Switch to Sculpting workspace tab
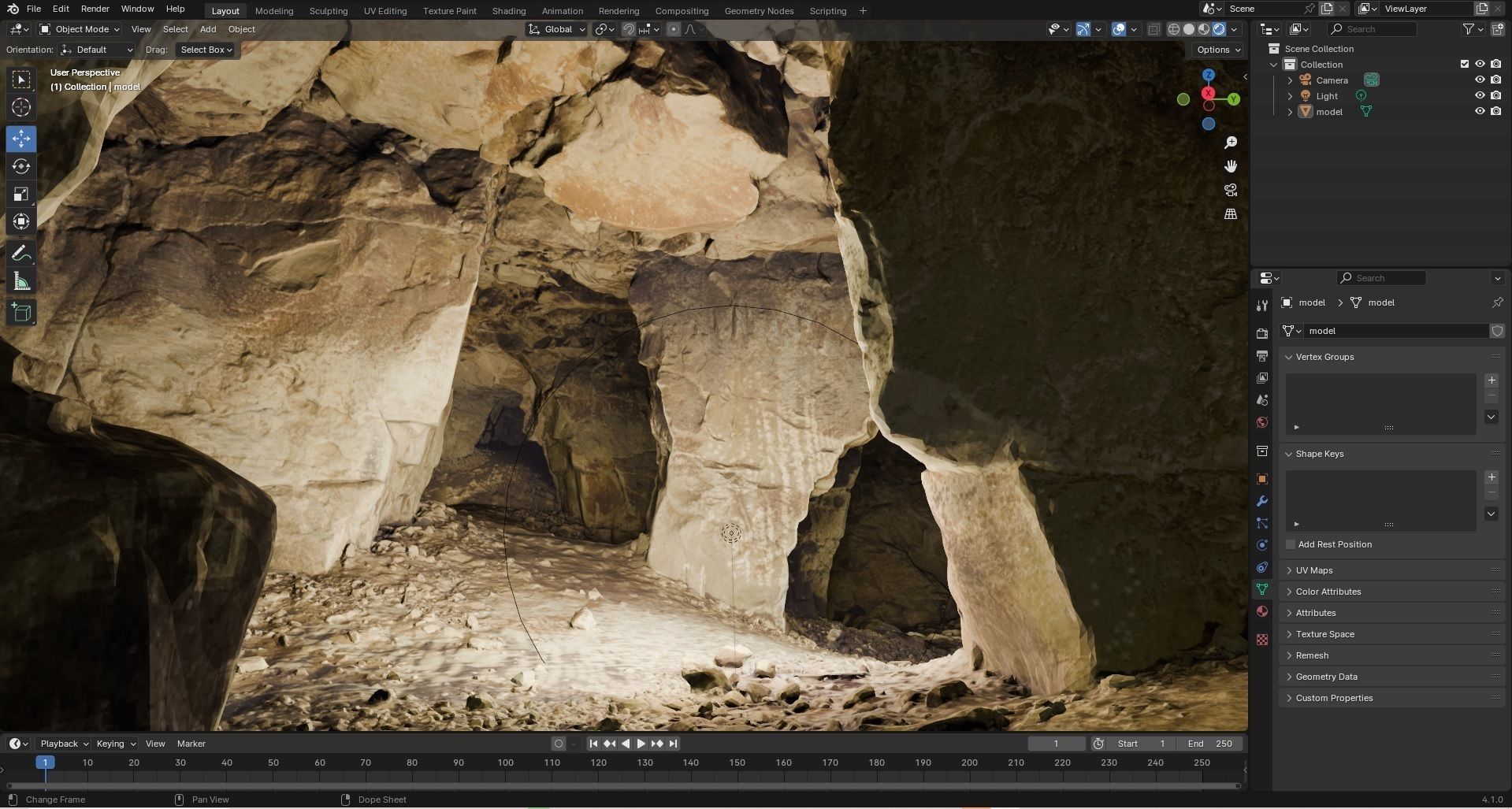 coord(328,11)
